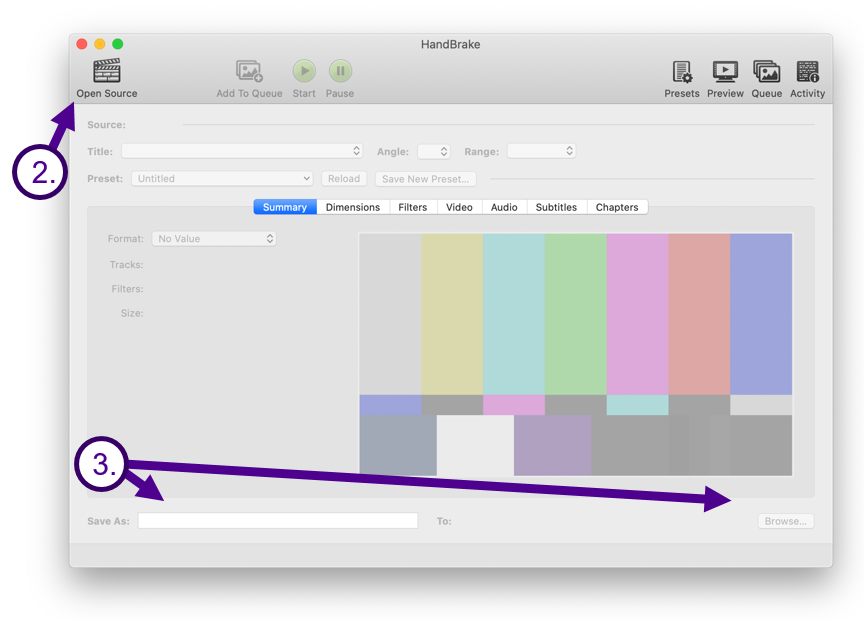Open the Presets panel icon
864x620 pixels.
682,72
